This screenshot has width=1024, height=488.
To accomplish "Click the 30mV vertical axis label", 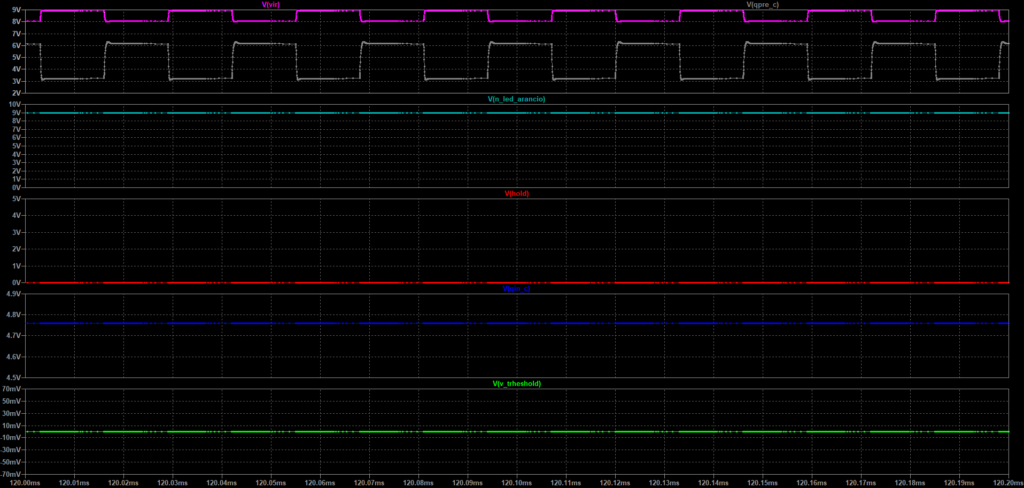I will click(12, 414).
